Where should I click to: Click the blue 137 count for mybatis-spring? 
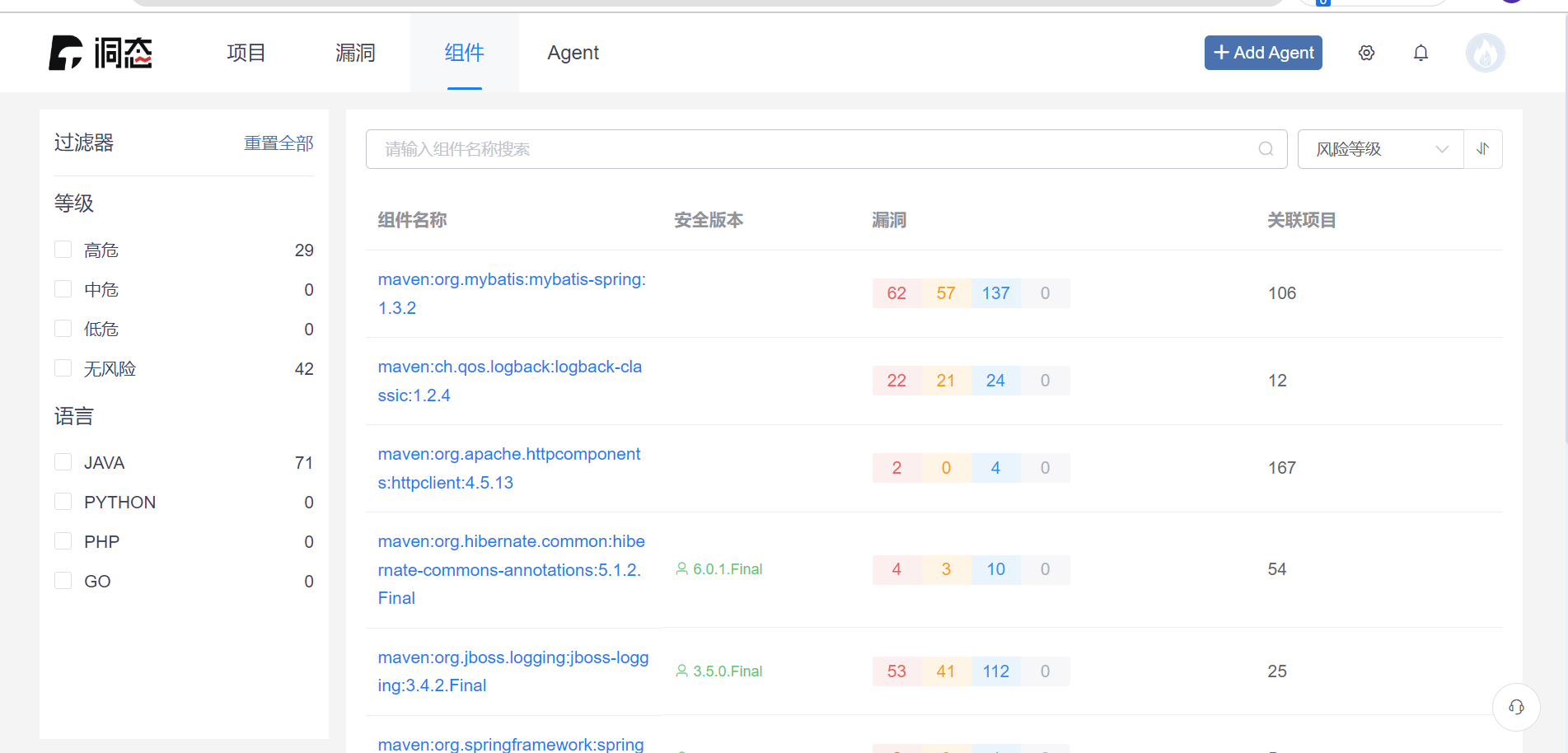(x=995, y=293)
